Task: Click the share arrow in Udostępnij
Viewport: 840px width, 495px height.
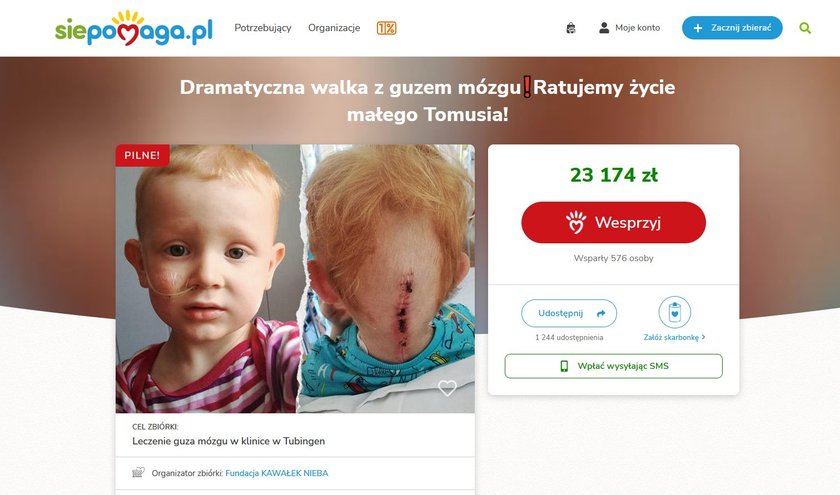Action: [x=601, y=313]
